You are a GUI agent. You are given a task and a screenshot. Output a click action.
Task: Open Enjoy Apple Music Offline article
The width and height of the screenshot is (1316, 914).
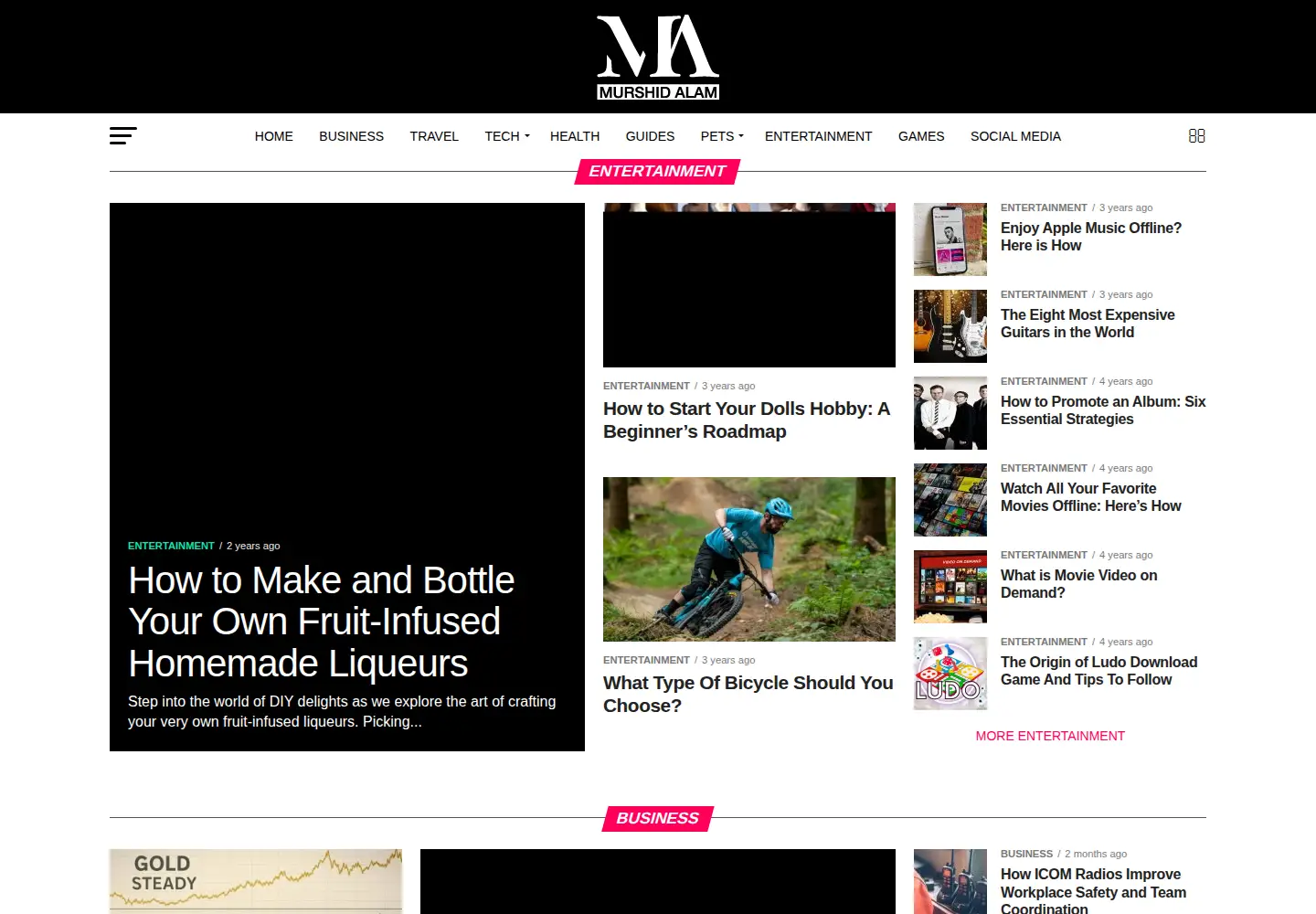1091,237
